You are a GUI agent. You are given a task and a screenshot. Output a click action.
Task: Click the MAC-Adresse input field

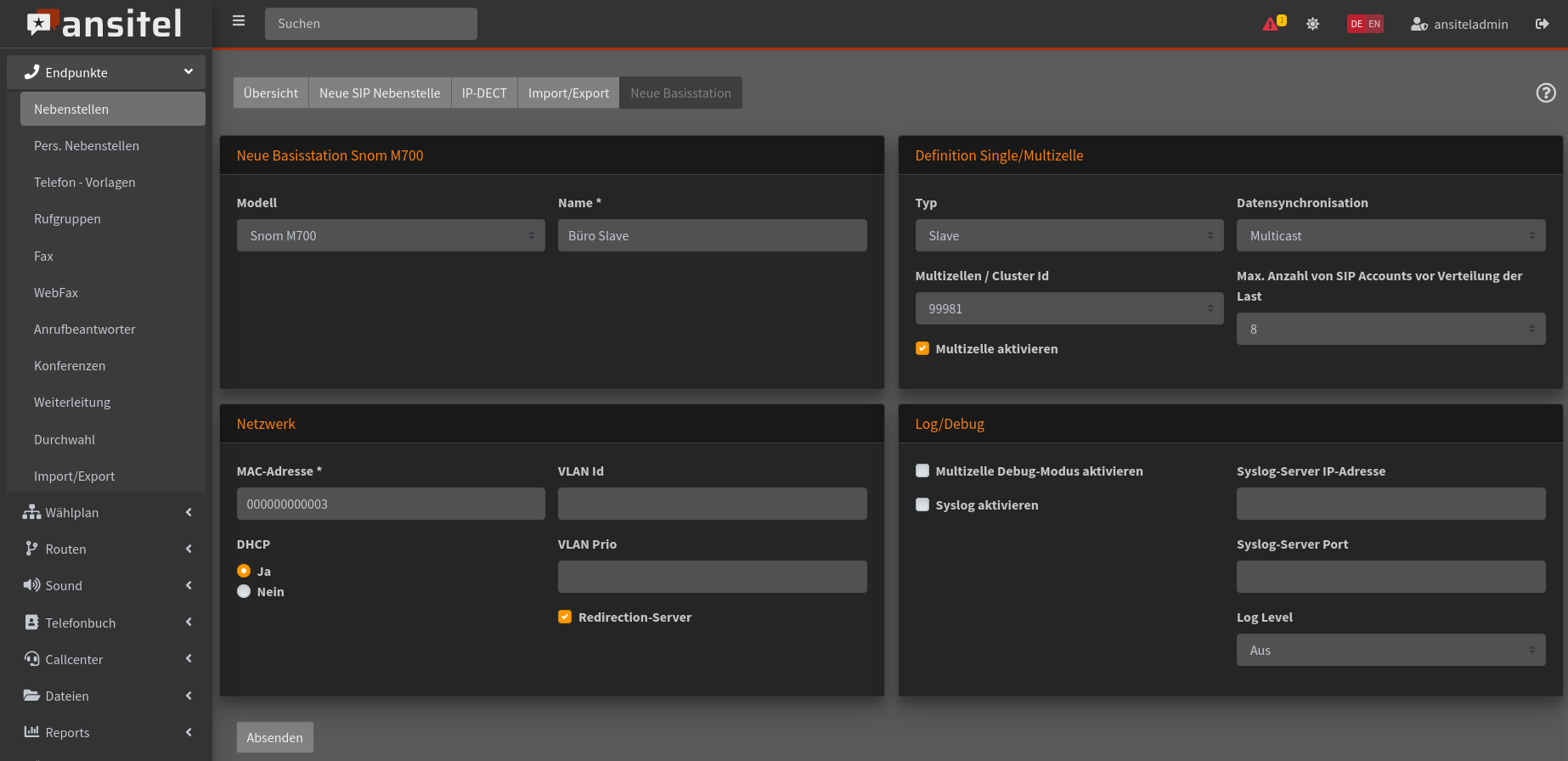[x=391, y=505]
